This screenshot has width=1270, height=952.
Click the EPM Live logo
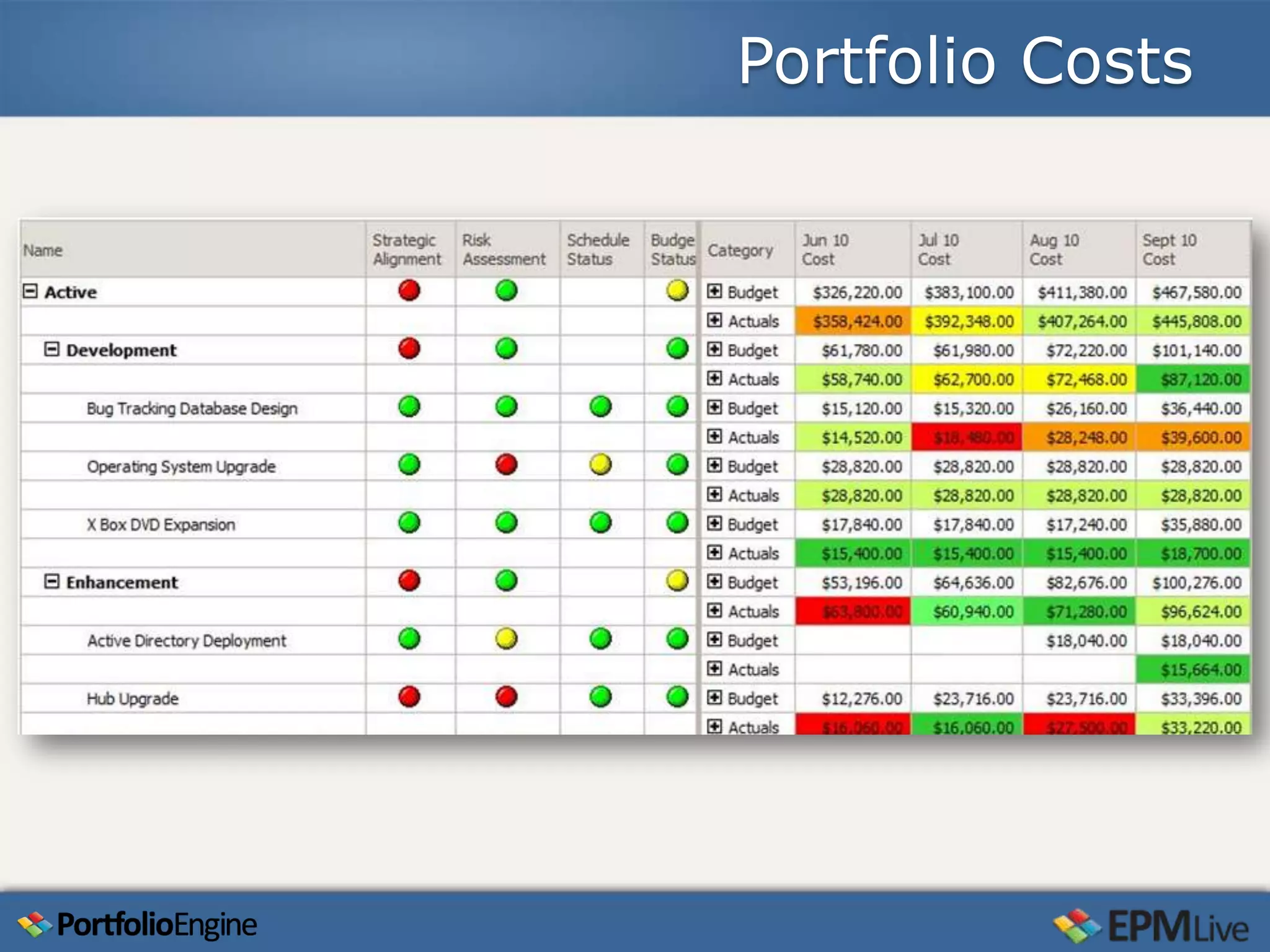(1151, 927)
